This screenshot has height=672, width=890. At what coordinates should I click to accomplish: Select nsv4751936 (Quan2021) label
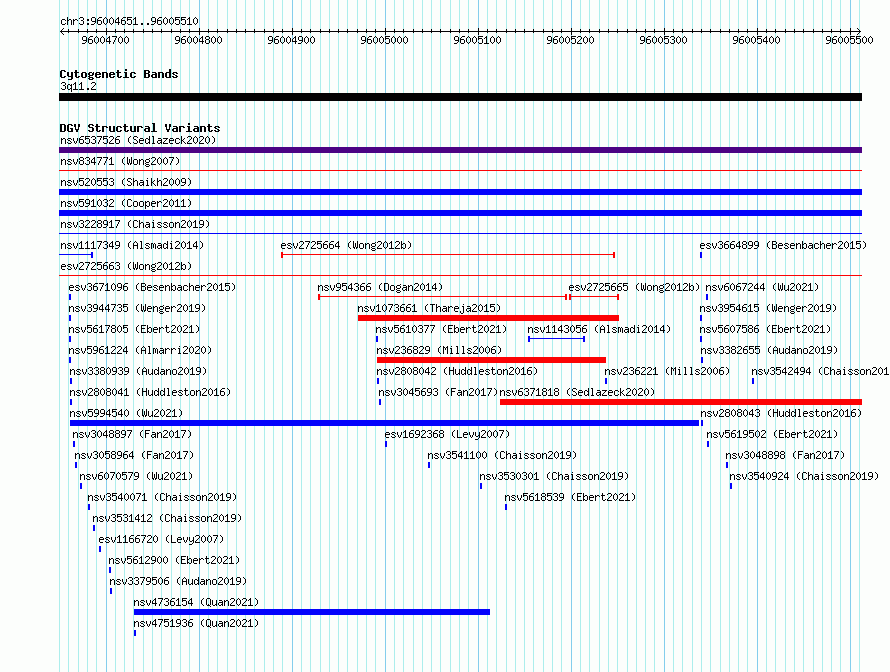tap(196, 623)
